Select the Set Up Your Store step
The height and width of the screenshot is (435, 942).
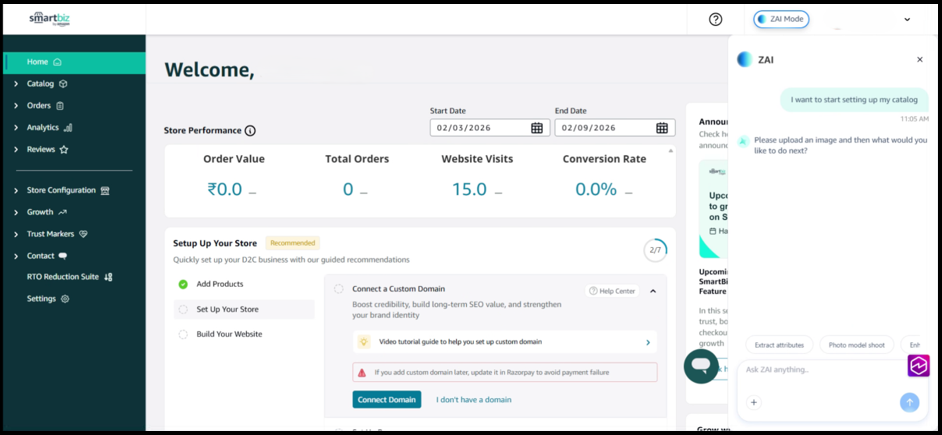pyautogui.click(x=227, y=310)
